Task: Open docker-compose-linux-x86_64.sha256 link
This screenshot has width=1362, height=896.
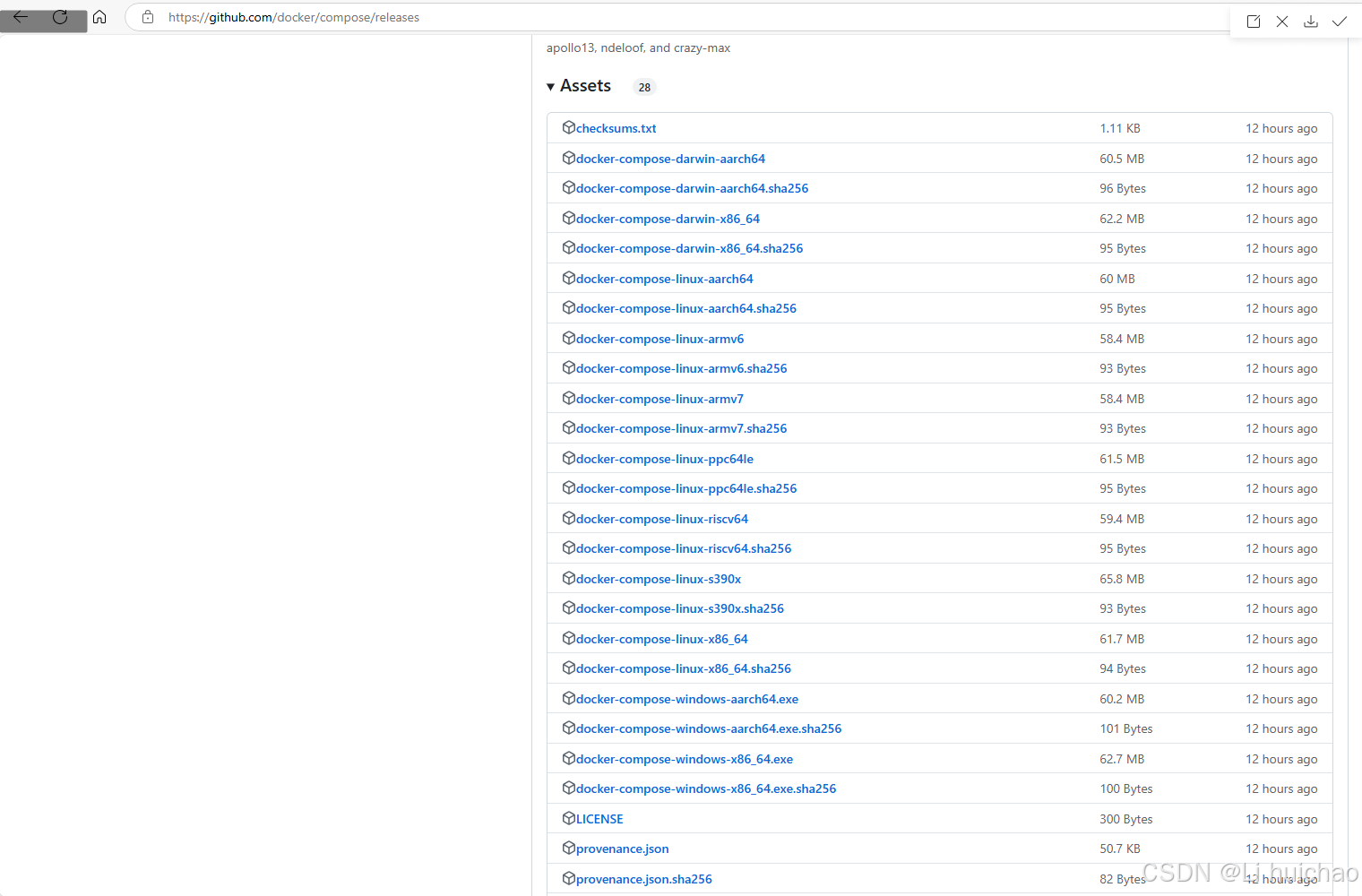Action: point(683,668)
